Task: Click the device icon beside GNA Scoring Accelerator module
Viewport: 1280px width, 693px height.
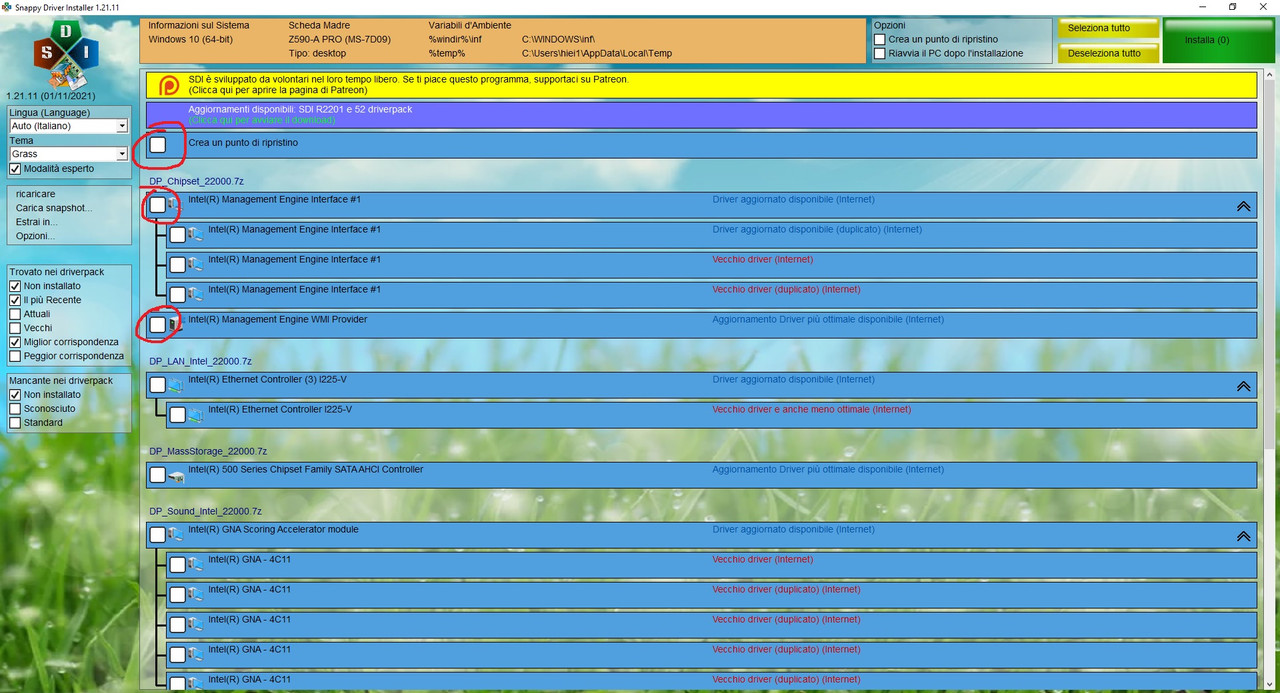Action: point(174,534)
